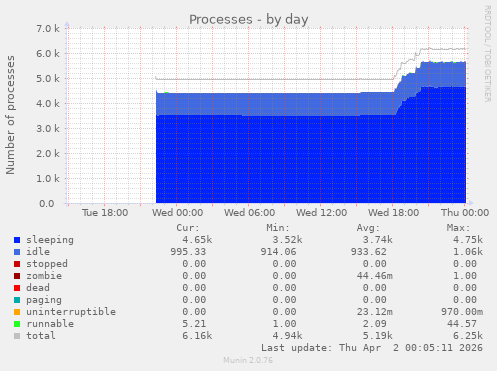Click the 'Wed 12:00' x-axis label

321,213
